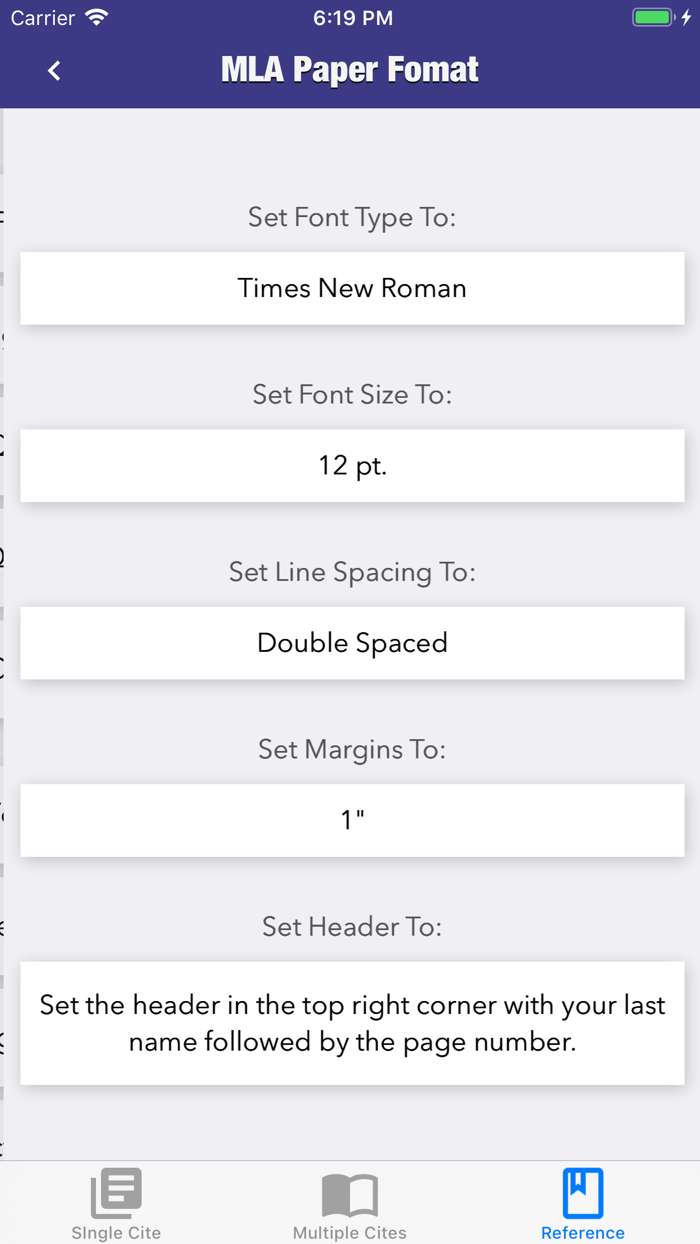This screenshot has width=700, height=1244.
Task: Select the Reference bookmark icon
Action: pos(583,1193)
